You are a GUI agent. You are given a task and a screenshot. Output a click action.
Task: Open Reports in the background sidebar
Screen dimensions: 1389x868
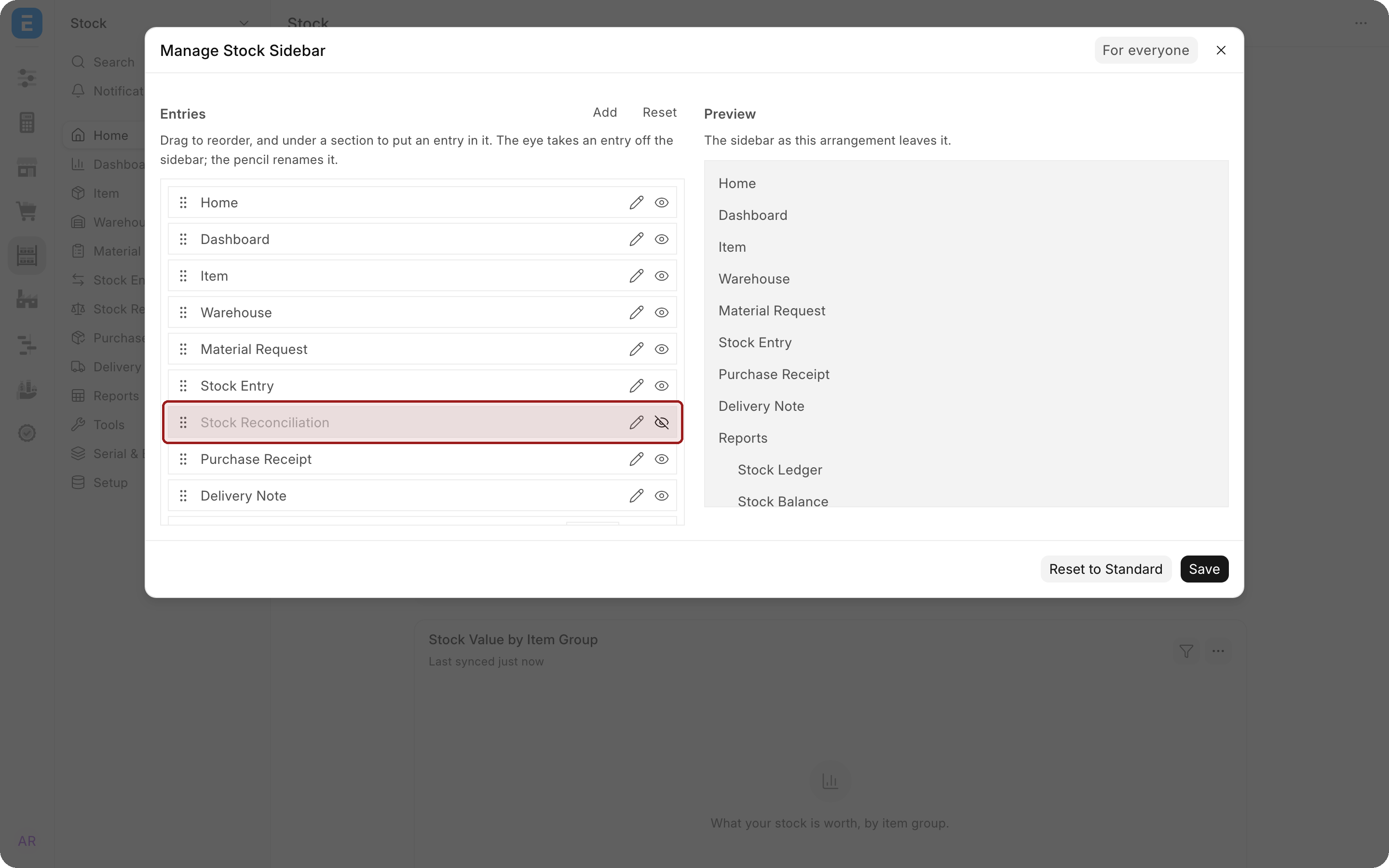[105, 396]
